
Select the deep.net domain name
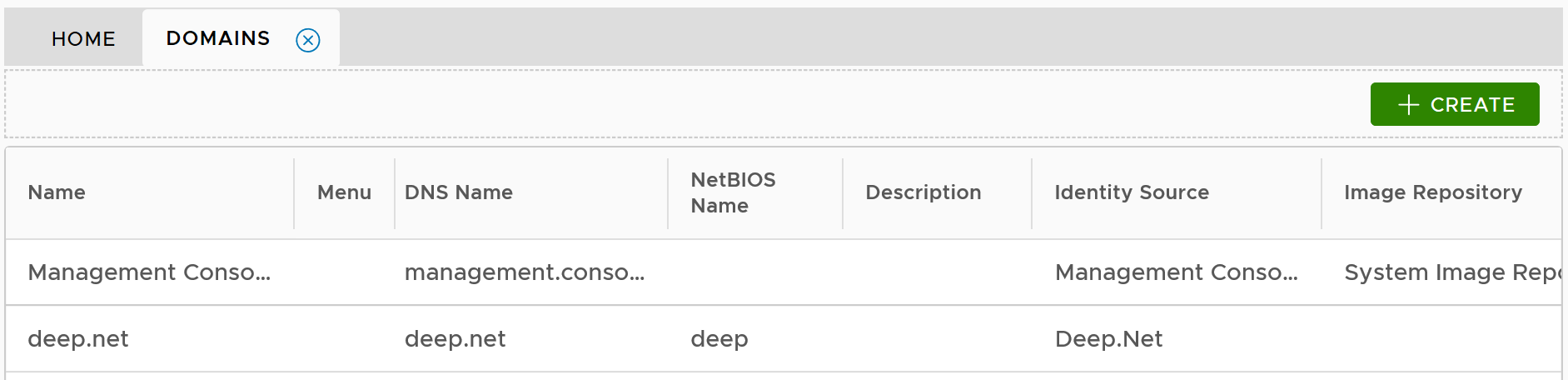[x=78, y=339]
